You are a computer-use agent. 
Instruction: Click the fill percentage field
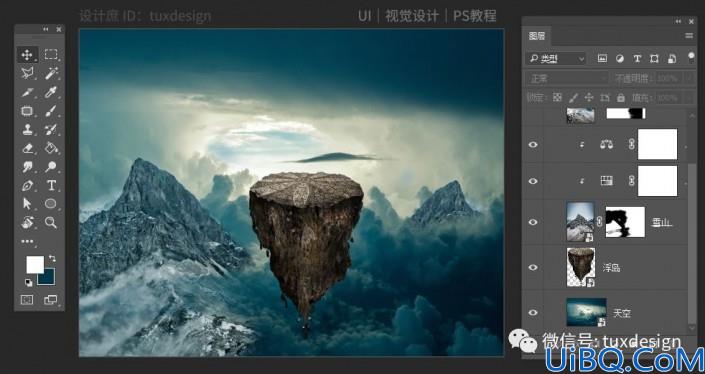click(669, 98)
